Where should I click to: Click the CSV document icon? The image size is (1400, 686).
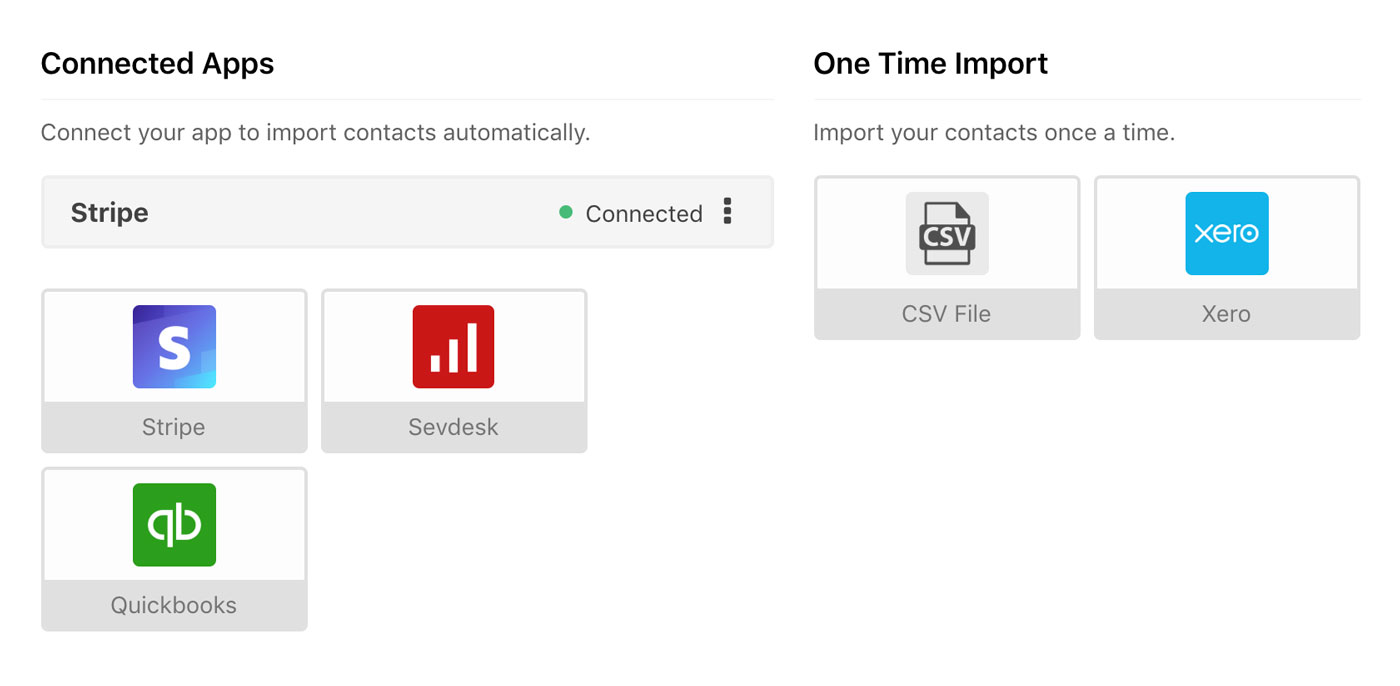(x=946, y=233)
